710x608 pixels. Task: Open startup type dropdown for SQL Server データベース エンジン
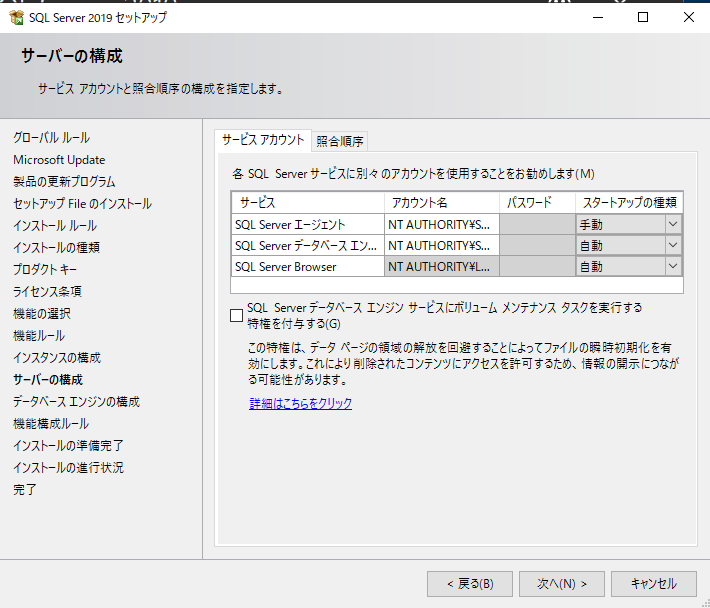[x=673, y=245]
